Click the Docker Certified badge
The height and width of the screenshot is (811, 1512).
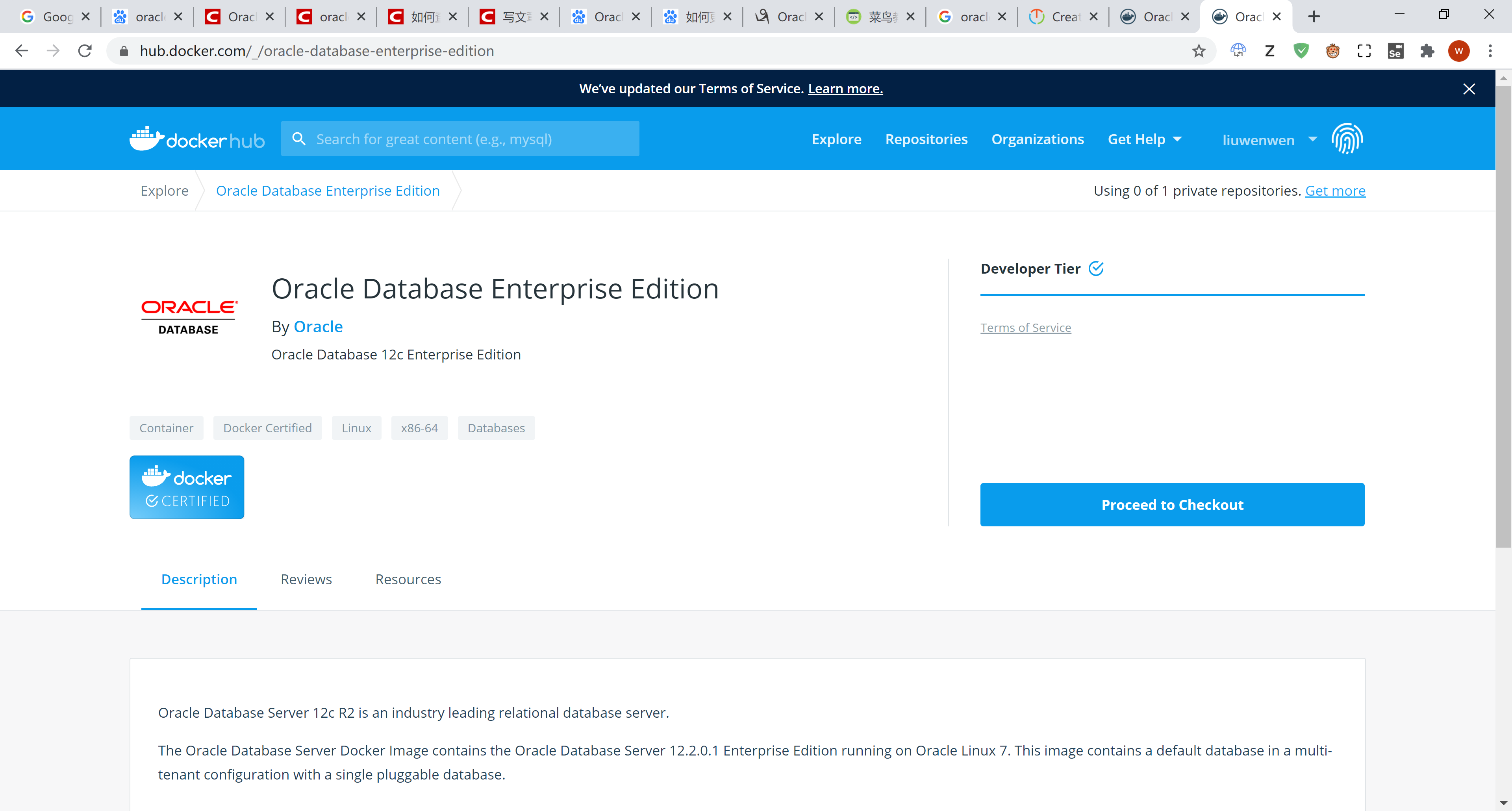[x=187, y=487]
